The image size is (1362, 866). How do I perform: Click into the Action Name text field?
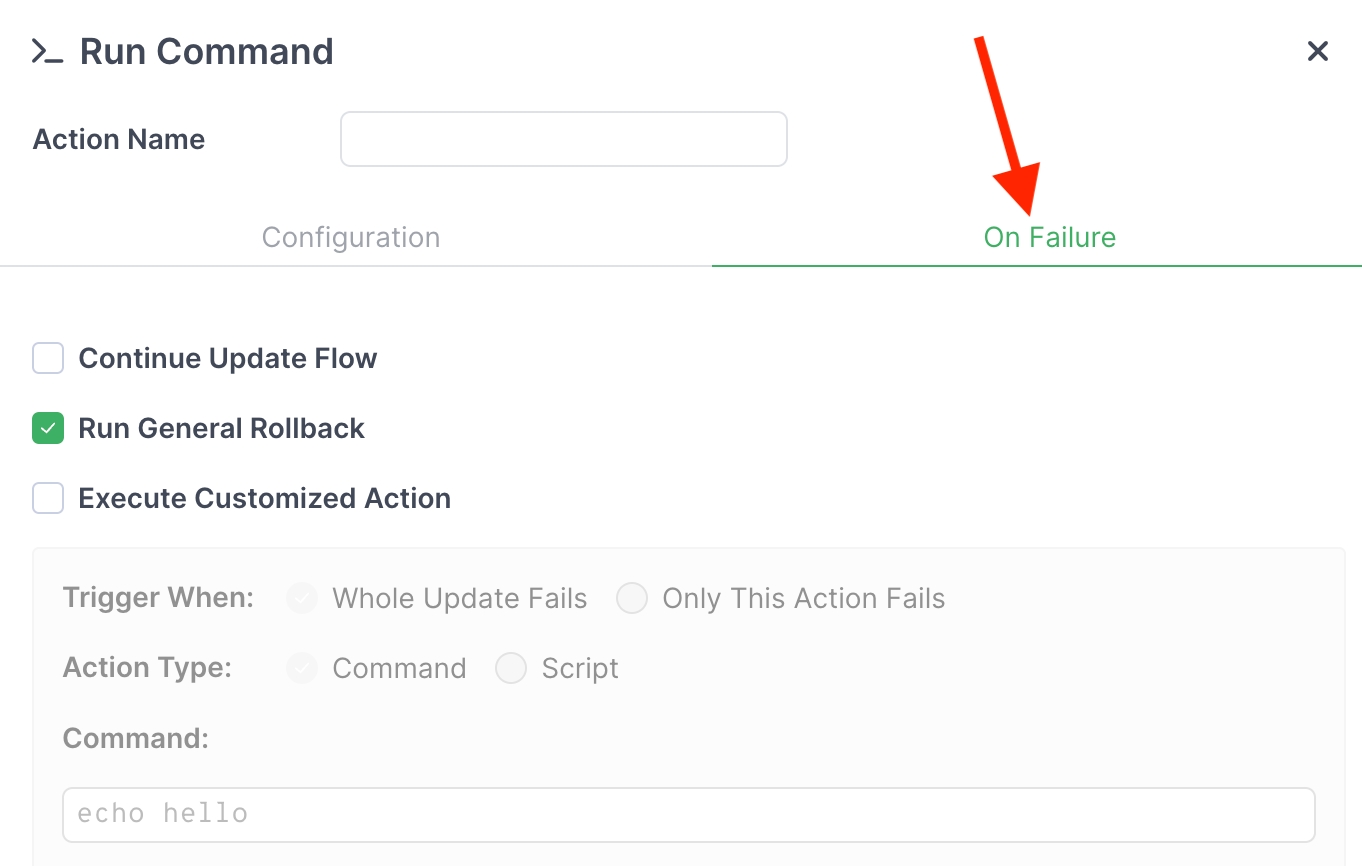[x=563, y=139]
